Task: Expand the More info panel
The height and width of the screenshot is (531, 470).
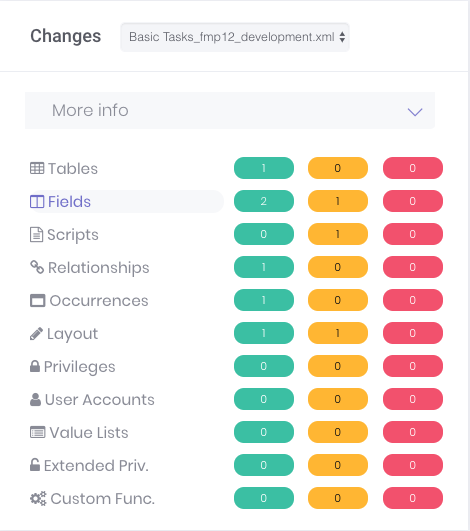Action: pyautogui.click(x=230, y=110)
